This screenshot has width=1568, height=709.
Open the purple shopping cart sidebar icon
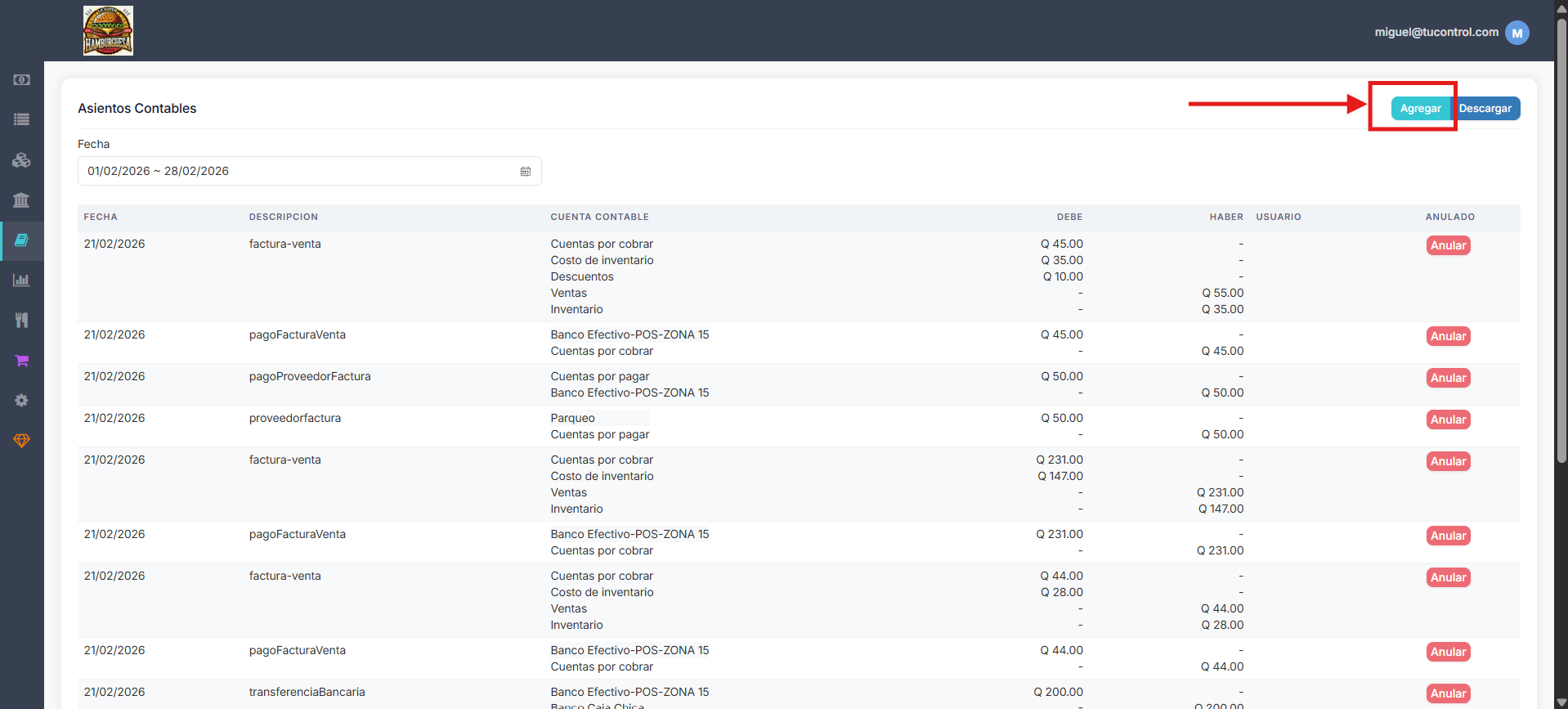(22, 360)
